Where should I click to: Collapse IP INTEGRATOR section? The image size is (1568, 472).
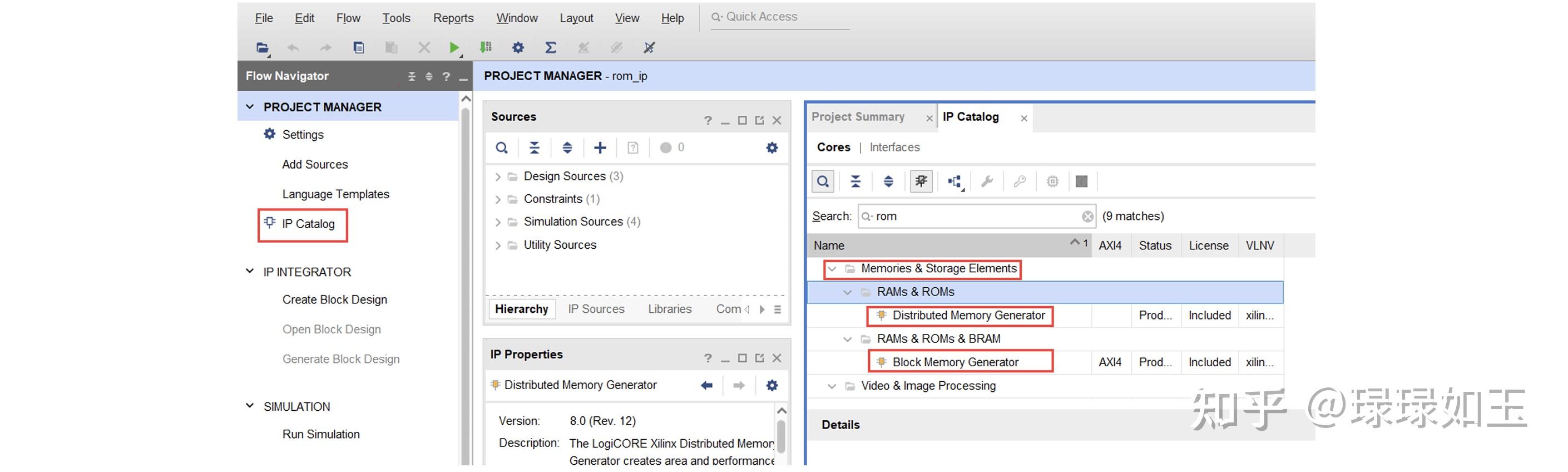[250, 272]
